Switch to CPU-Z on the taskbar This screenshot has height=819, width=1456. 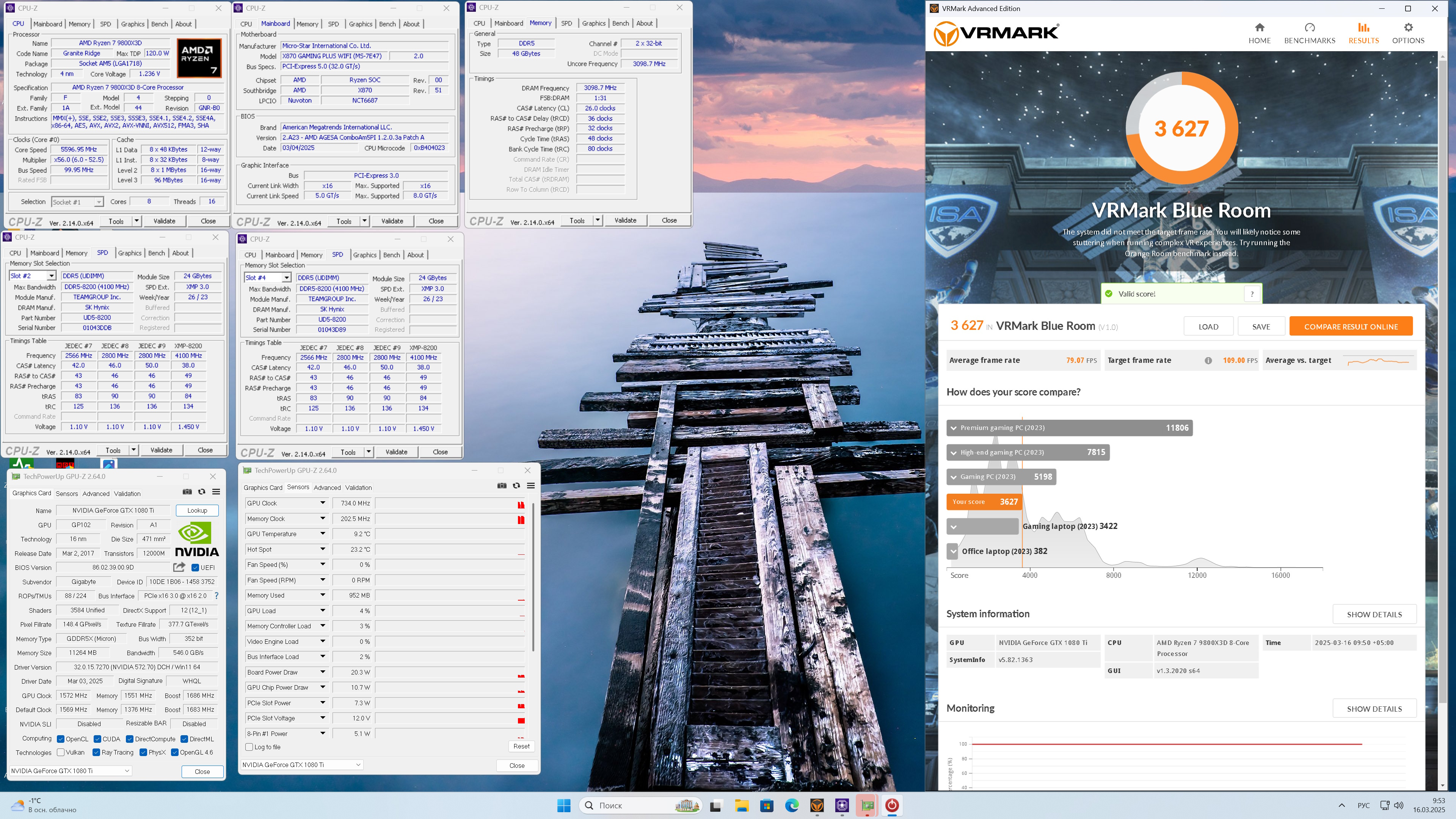coord(842,805)
